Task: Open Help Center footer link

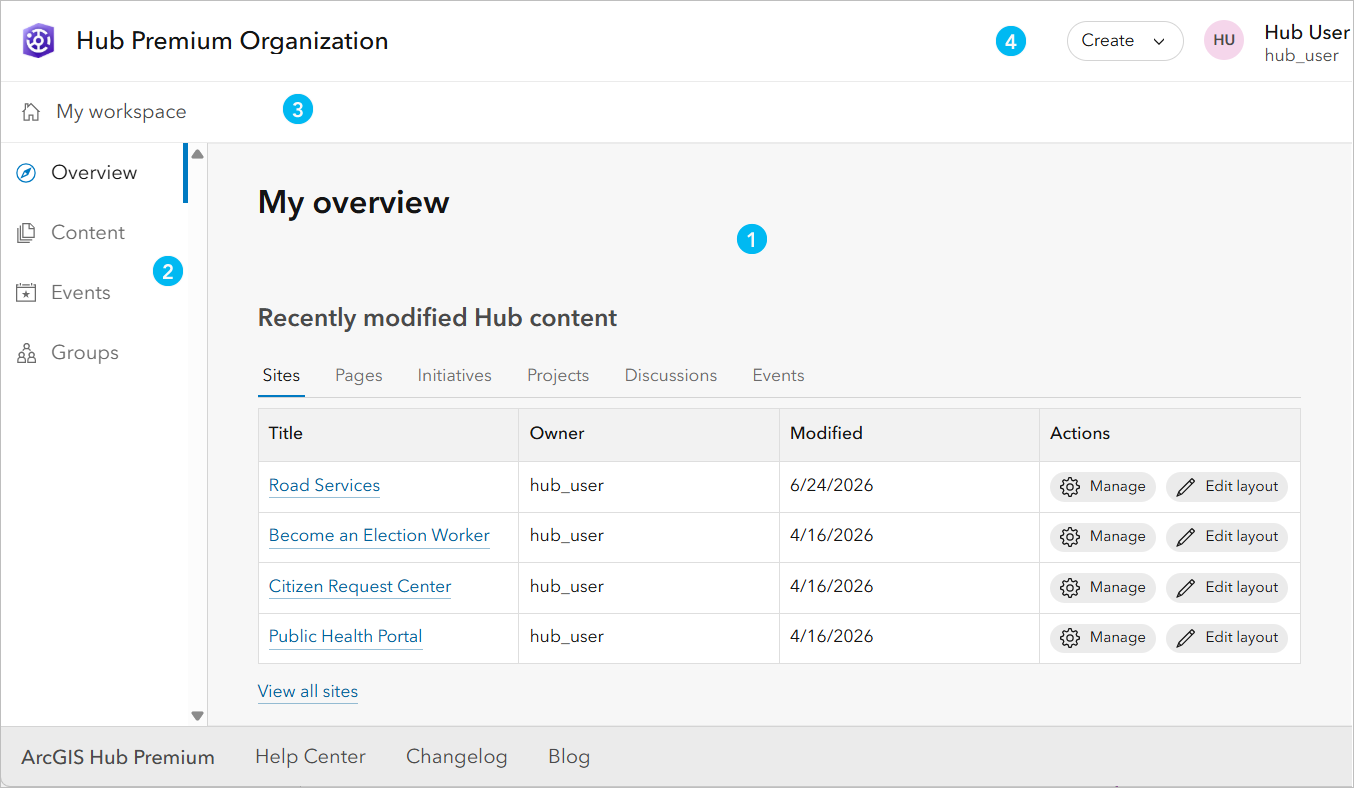Action: 310,757
